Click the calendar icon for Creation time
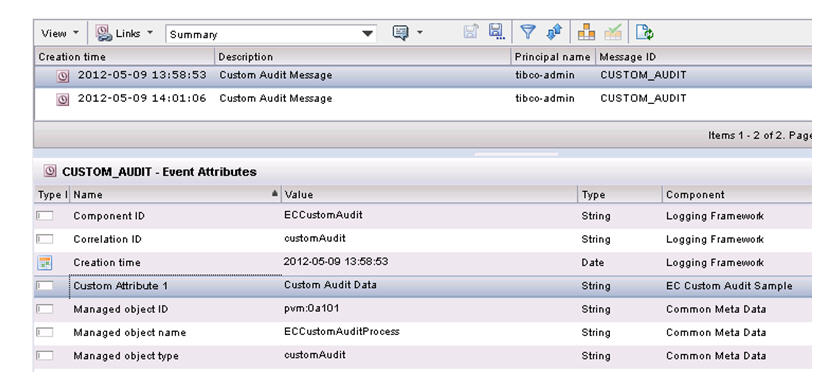 click(45, 262)
